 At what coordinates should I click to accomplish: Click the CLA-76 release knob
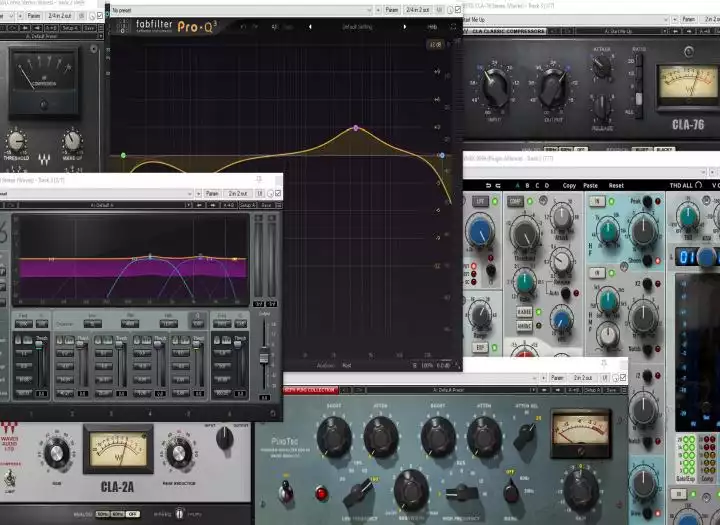point(602,107)
